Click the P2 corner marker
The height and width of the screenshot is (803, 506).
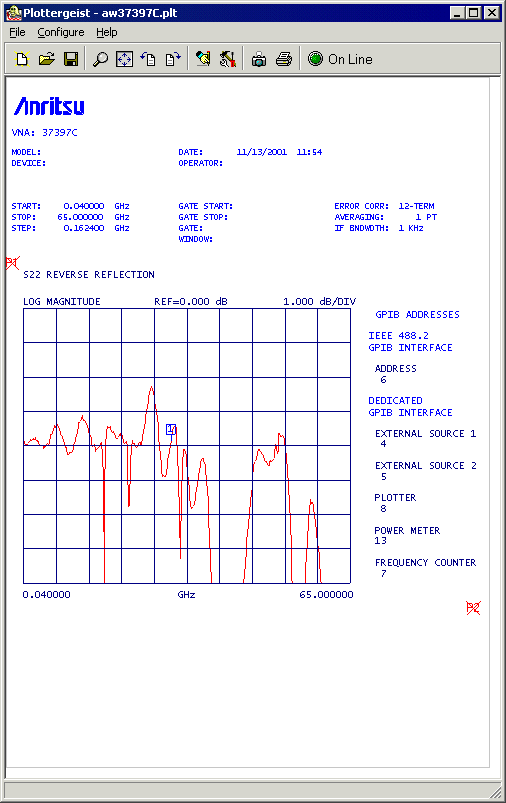473,608
